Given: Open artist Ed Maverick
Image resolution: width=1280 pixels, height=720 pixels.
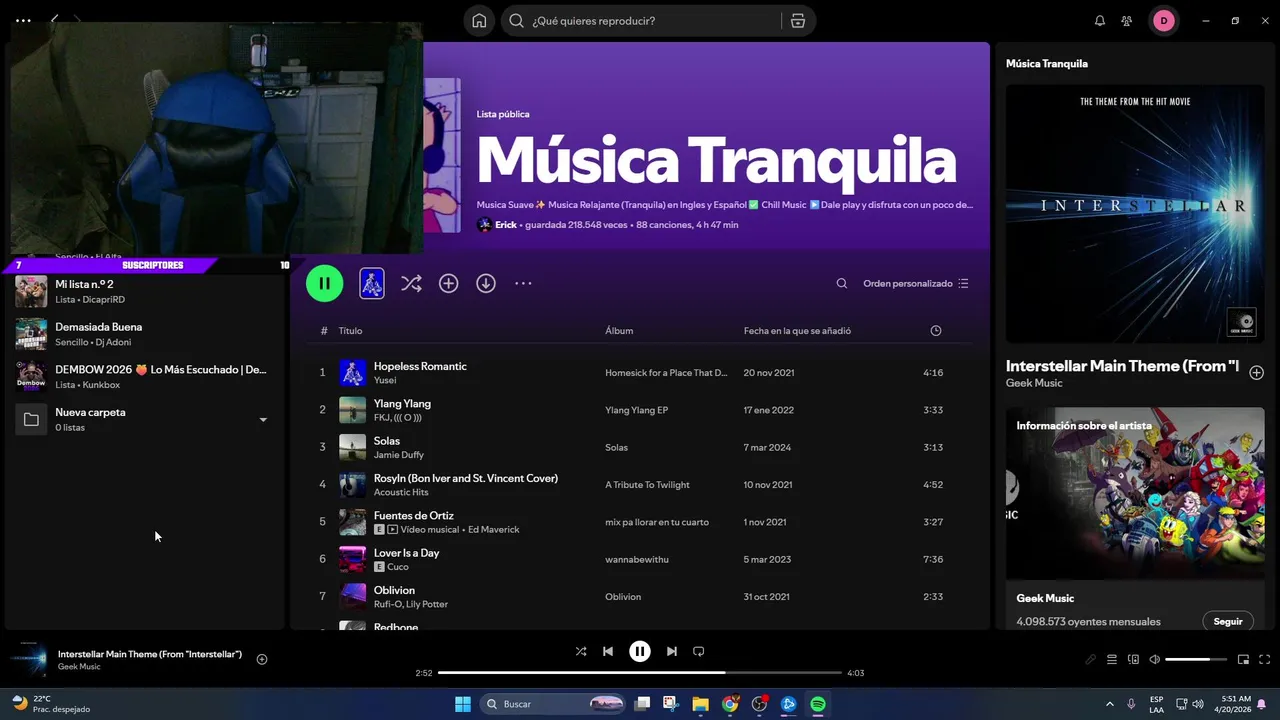Looking at the screenshot, I should click(494, 529).
